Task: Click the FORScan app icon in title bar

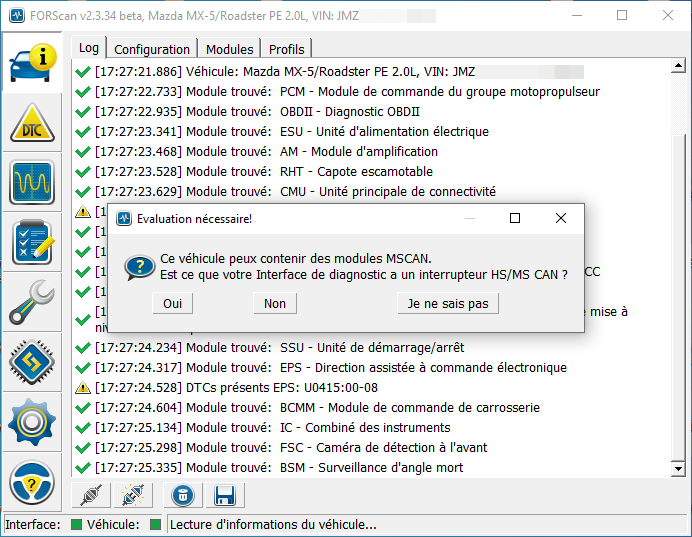Action: pyautogui.click(x=17, y=16)
